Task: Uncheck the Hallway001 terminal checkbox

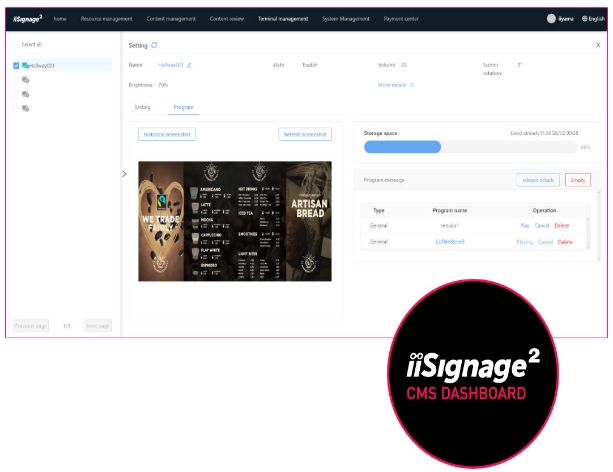Action: click(x=16, y=66)
